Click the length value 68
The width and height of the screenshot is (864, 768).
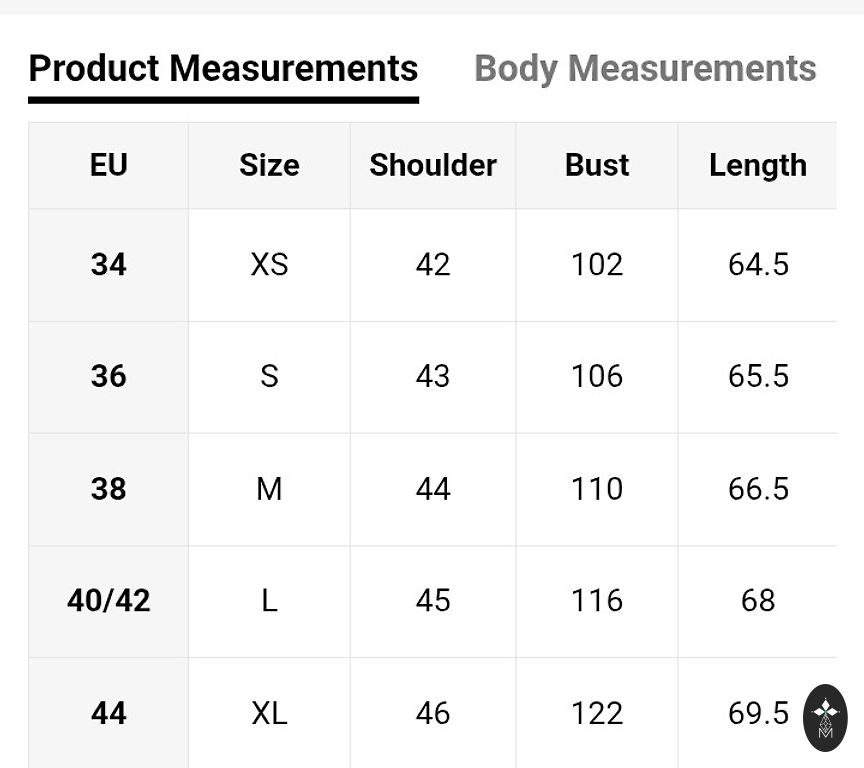pyautogui.click(x=758, y=600)
